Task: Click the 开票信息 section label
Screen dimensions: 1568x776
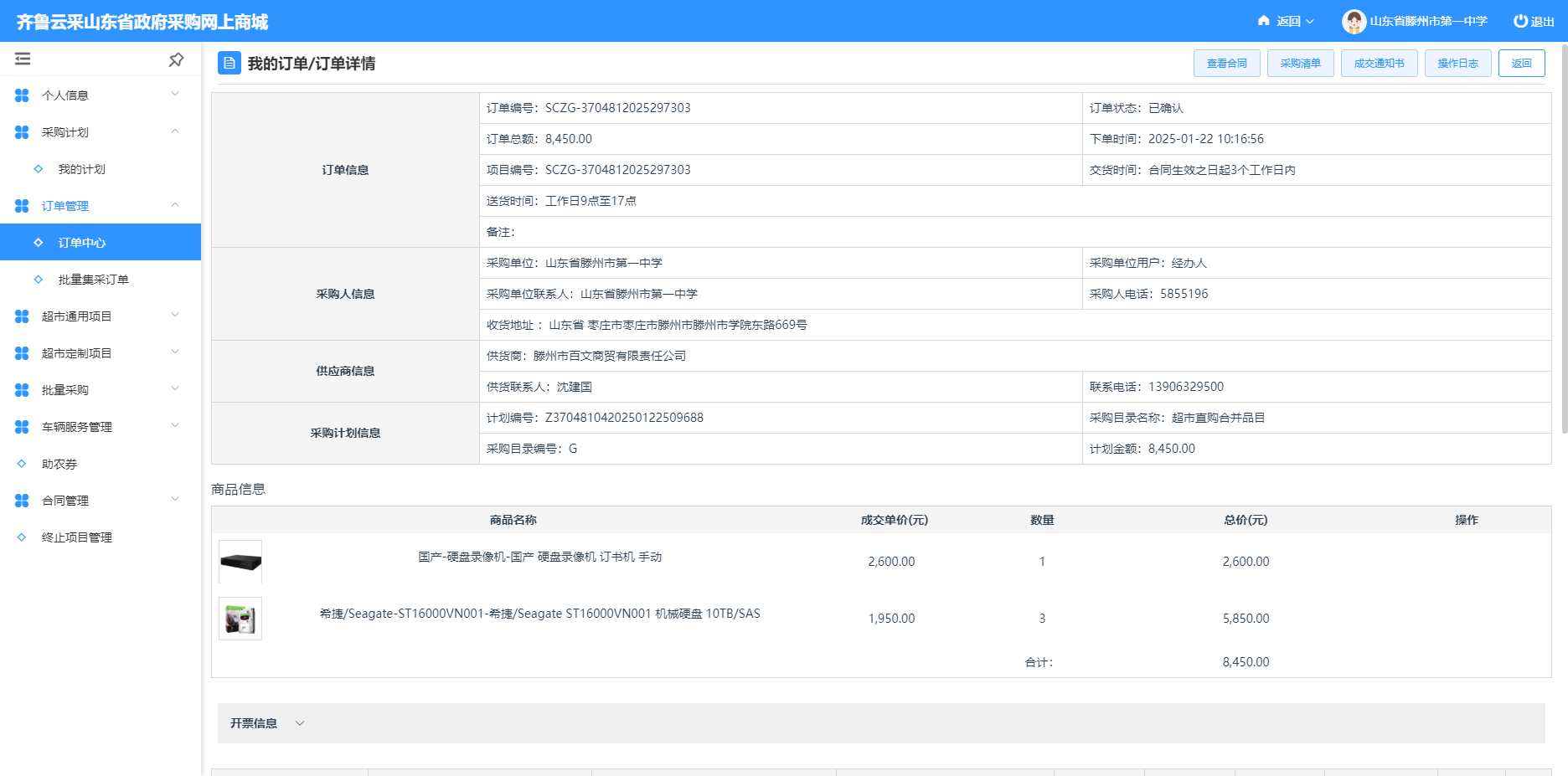Action: click(254, 723)
